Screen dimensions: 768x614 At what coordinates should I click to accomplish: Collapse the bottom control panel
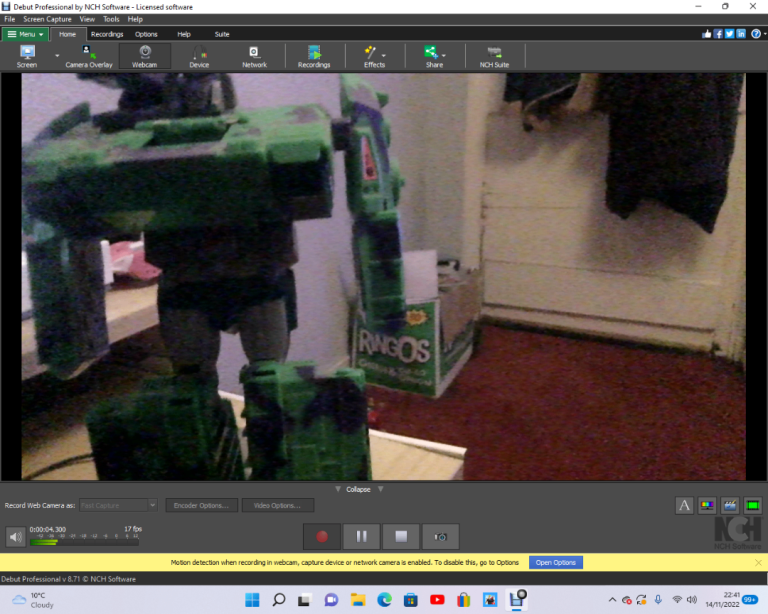coord(358,489)
